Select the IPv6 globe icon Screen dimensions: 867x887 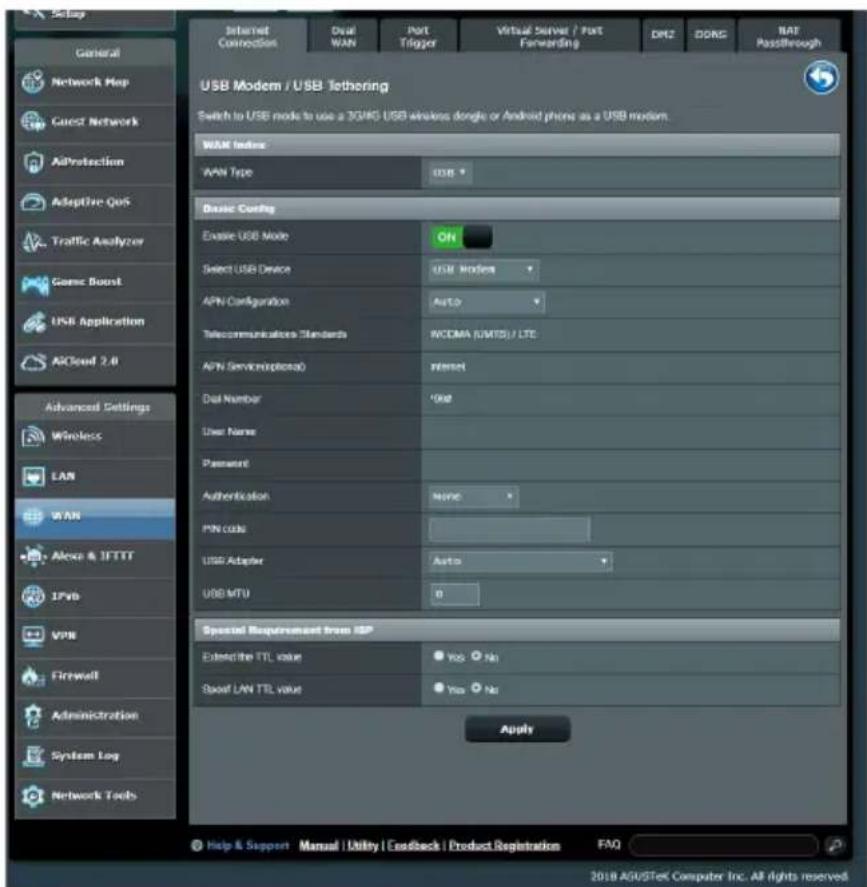click(33, 596)
